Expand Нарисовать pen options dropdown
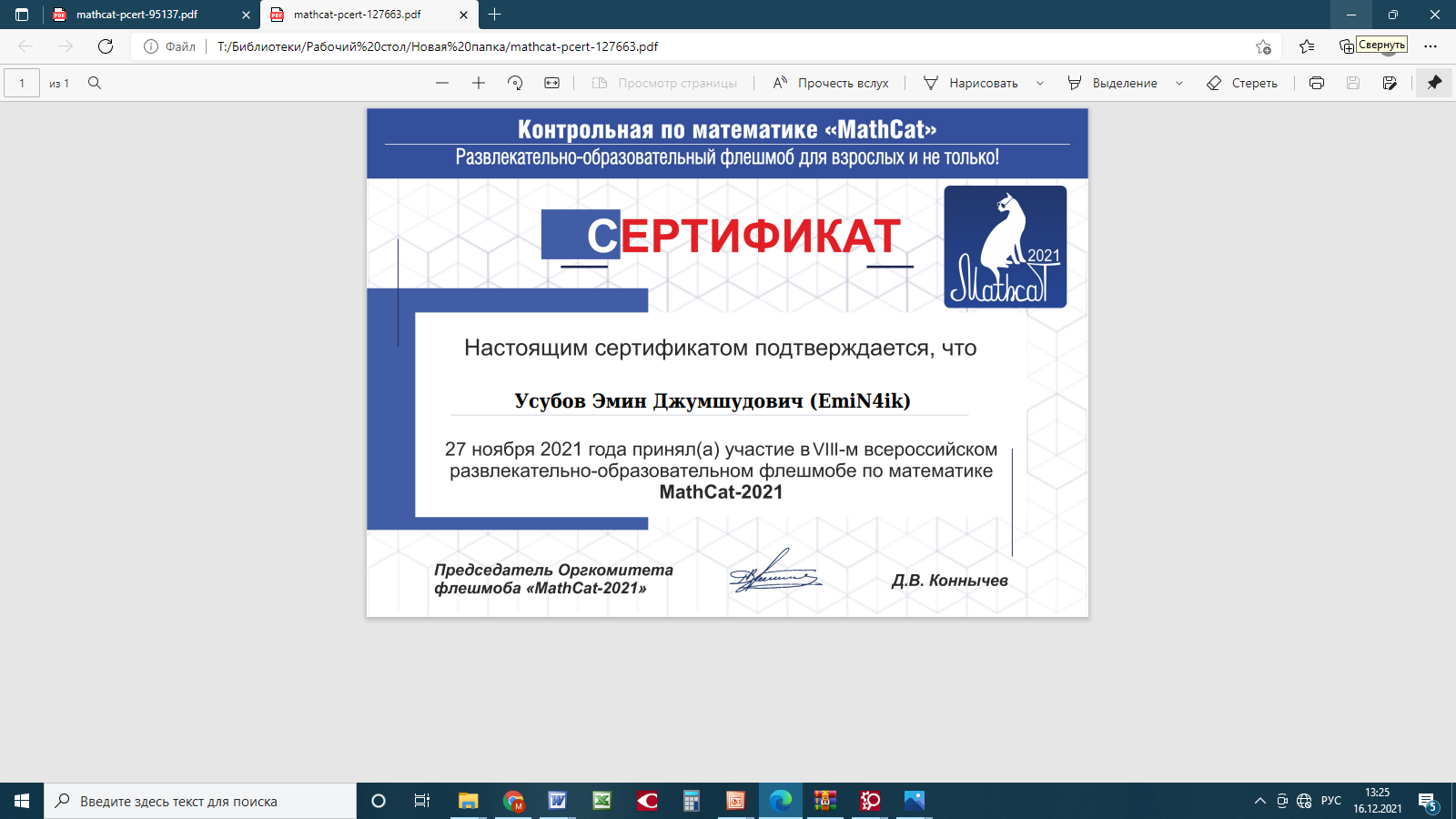The height and width of the screenshot is (819, 1456). 1040,83
